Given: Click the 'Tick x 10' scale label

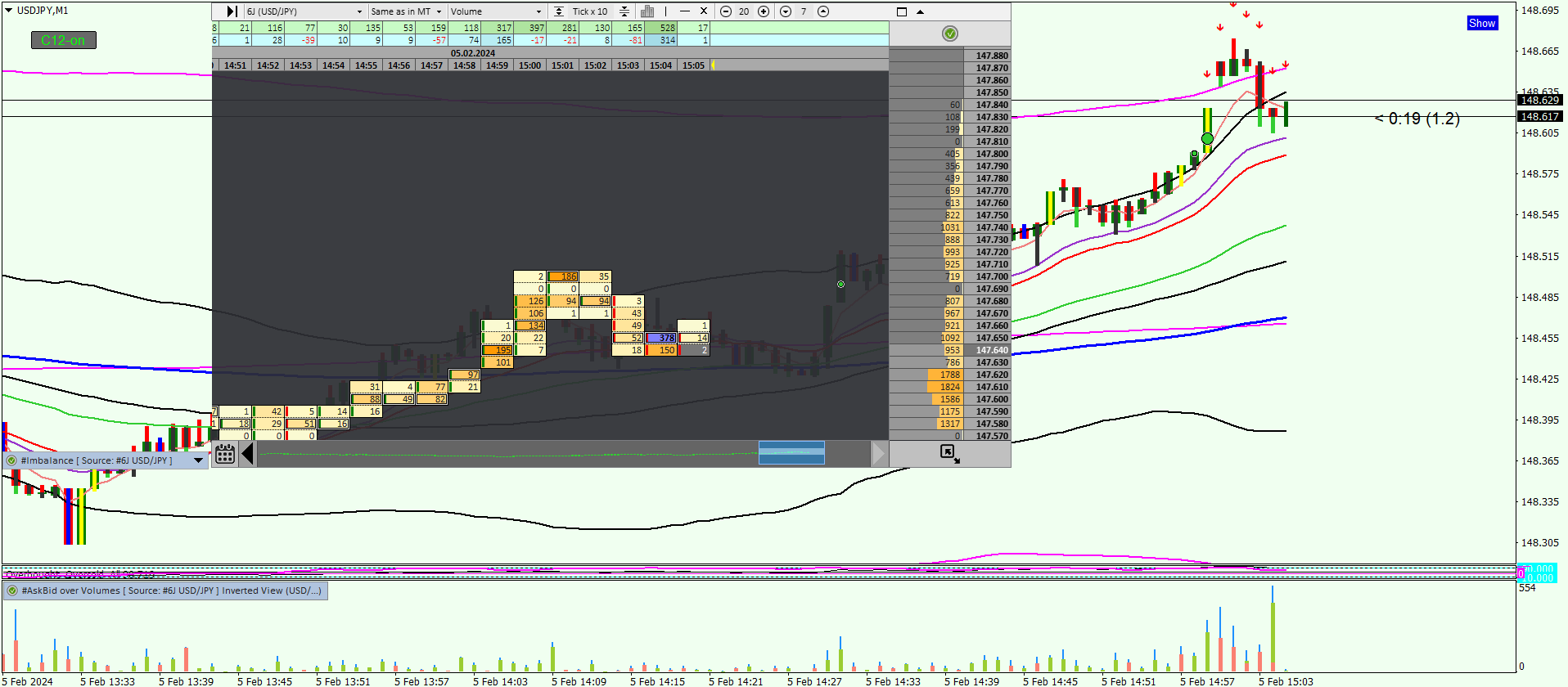Looking at the screenshot, I should (590, 11).
